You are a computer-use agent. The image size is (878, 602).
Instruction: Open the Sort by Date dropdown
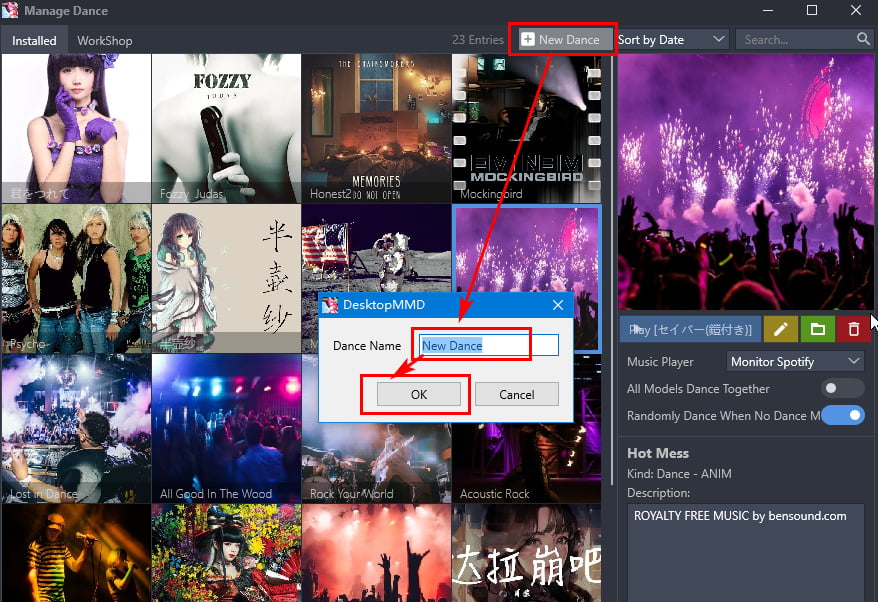tap(672, 39)
